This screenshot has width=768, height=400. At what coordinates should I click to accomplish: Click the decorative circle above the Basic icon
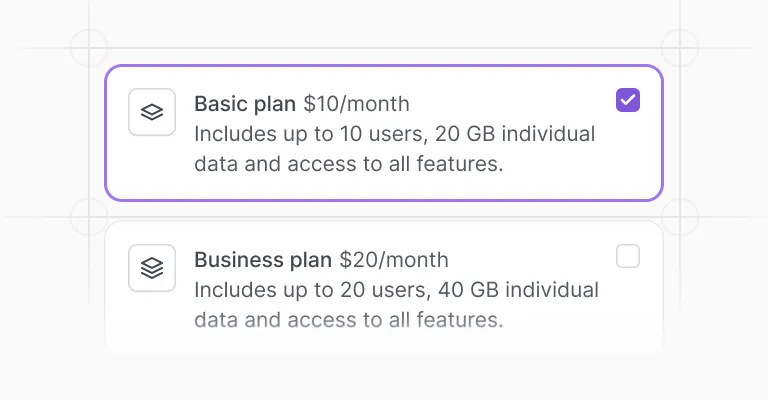click(89, 48)
